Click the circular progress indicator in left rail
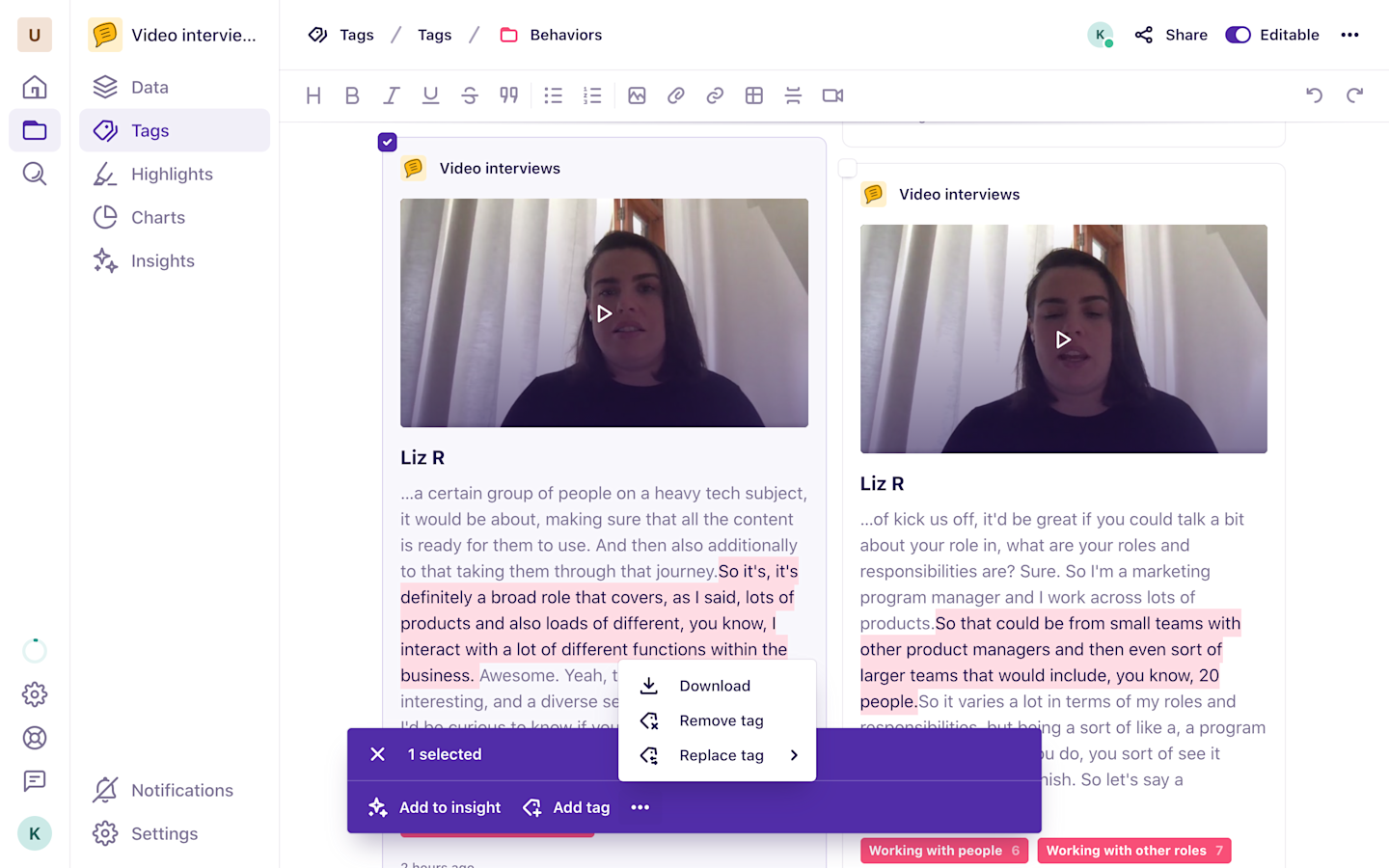Screen dimensions: 1389x868 tap(35, 651)
